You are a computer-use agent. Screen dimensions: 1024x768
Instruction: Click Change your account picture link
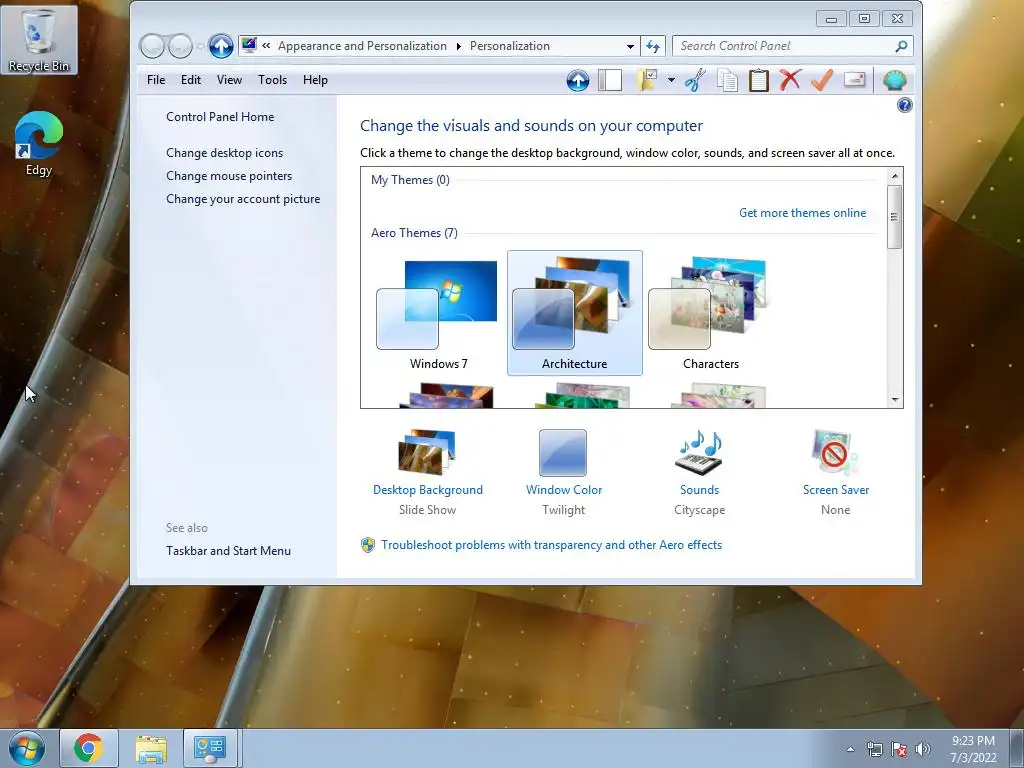[x=243, y=199]
